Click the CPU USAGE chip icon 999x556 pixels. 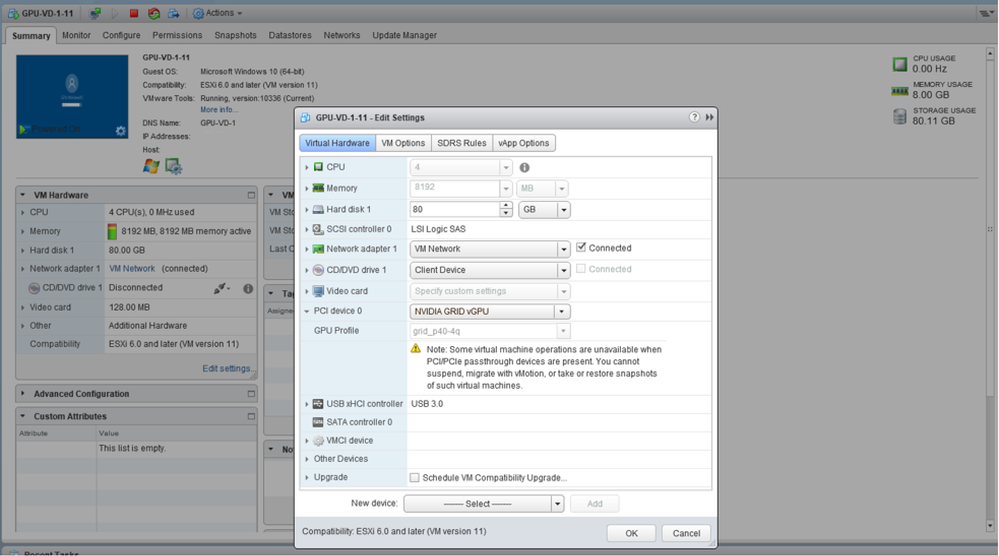point(900,64)
